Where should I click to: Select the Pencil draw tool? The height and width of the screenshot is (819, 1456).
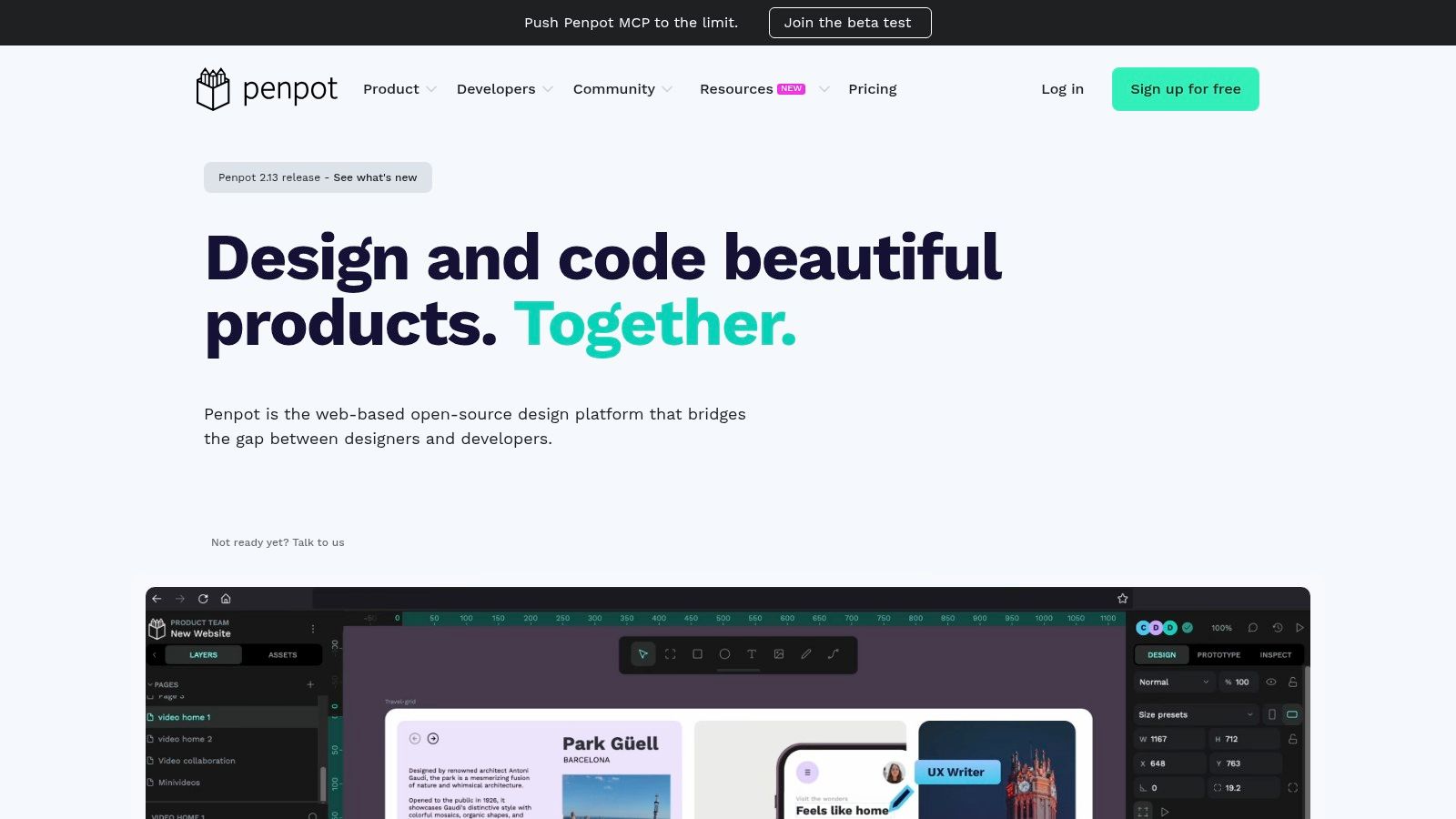click(x=806, y=654)
